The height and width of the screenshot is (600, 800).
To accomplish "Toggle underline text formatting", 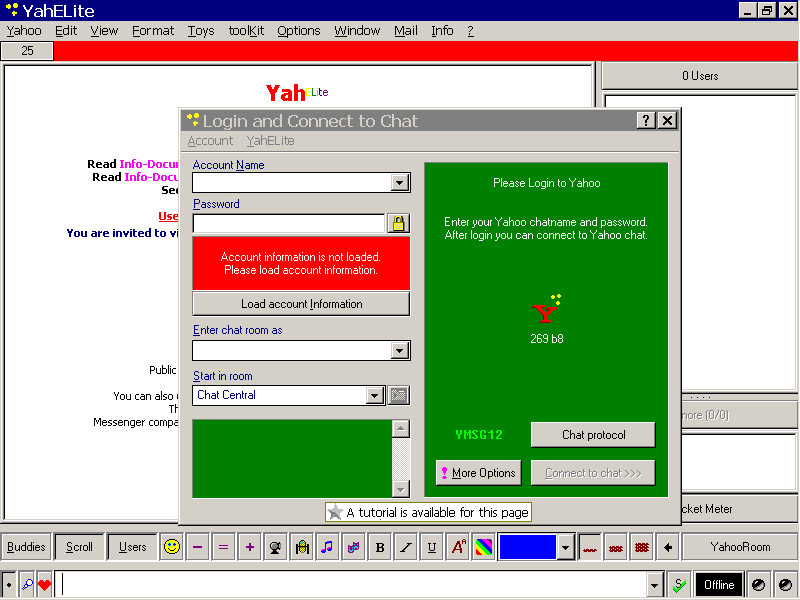I will 432,547.
